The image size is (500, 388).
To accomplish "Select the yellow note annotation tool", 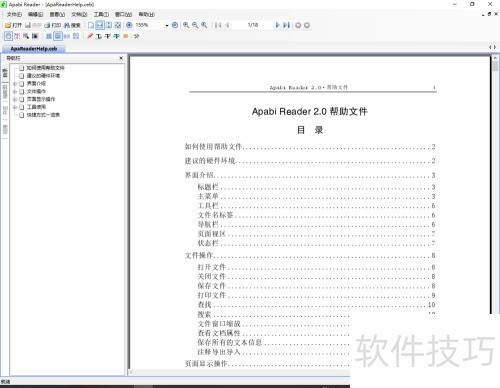I will click(125, 36).
